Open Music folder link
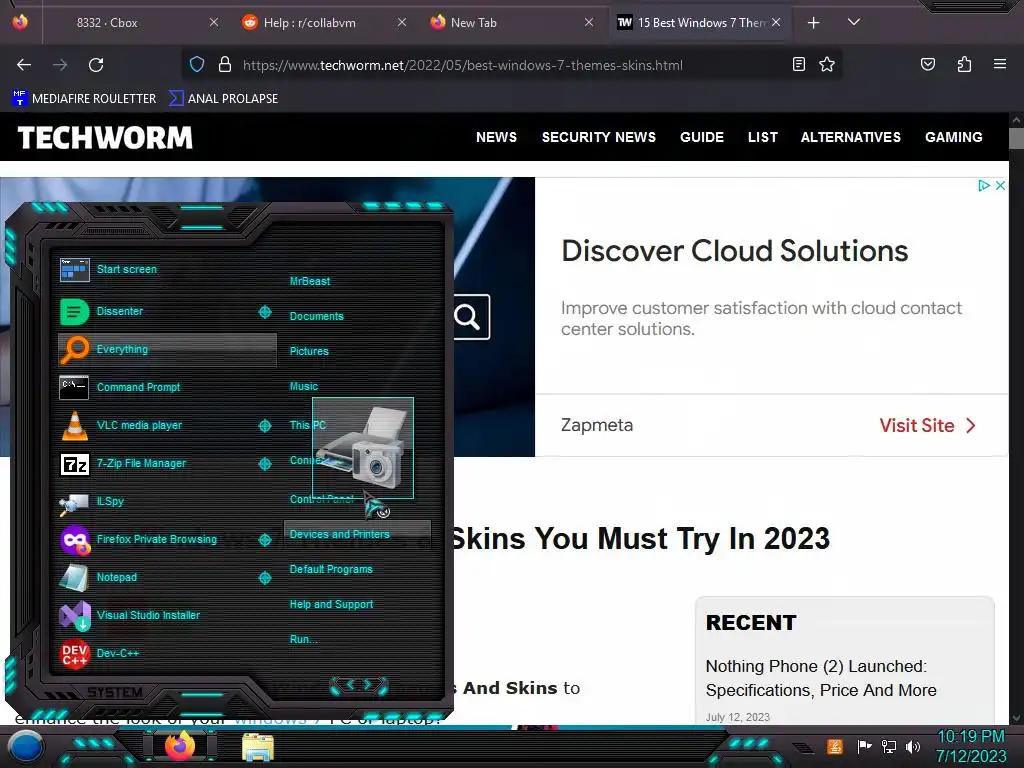1024x768 pixels. point(304,387)
